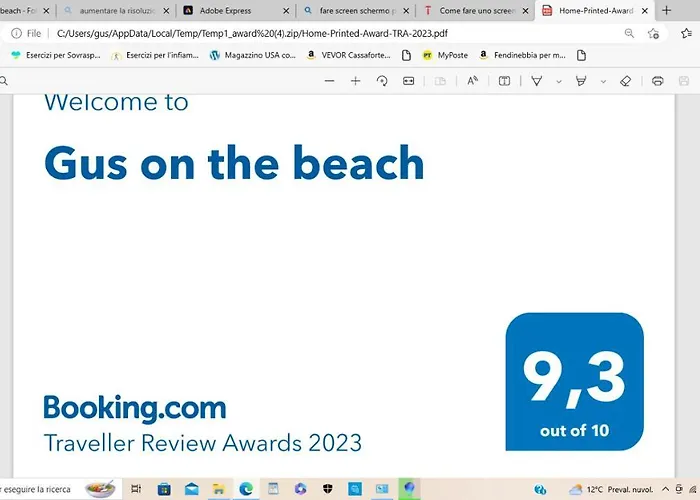Image resolution: width=700 pixels, height=500 pixels.
Task: Open 'Fendinebbia per m...' bookmark
Action: tap(522, 55)
